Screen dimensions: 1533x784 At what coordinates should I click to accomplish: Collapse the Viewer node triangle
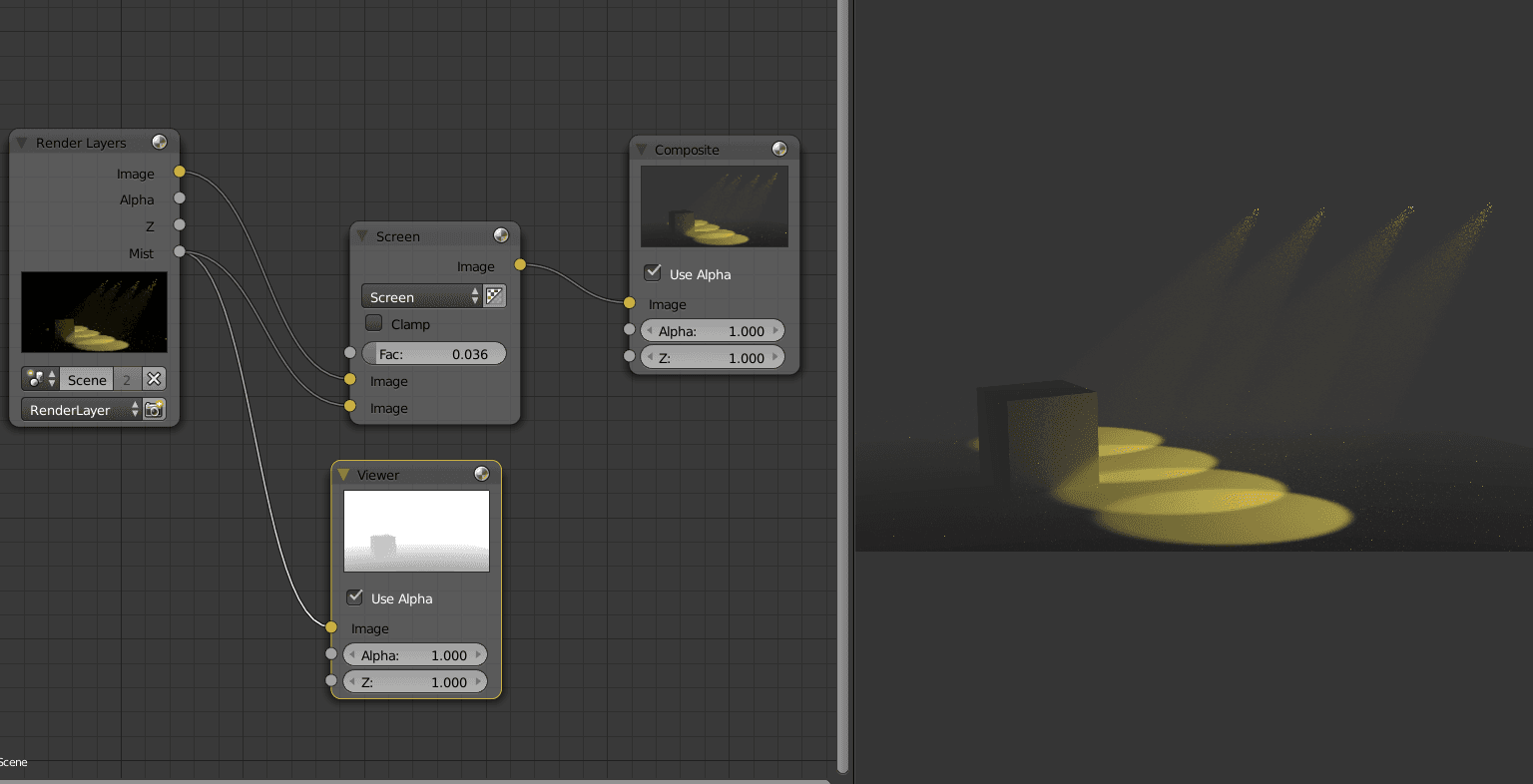(343, 475)
